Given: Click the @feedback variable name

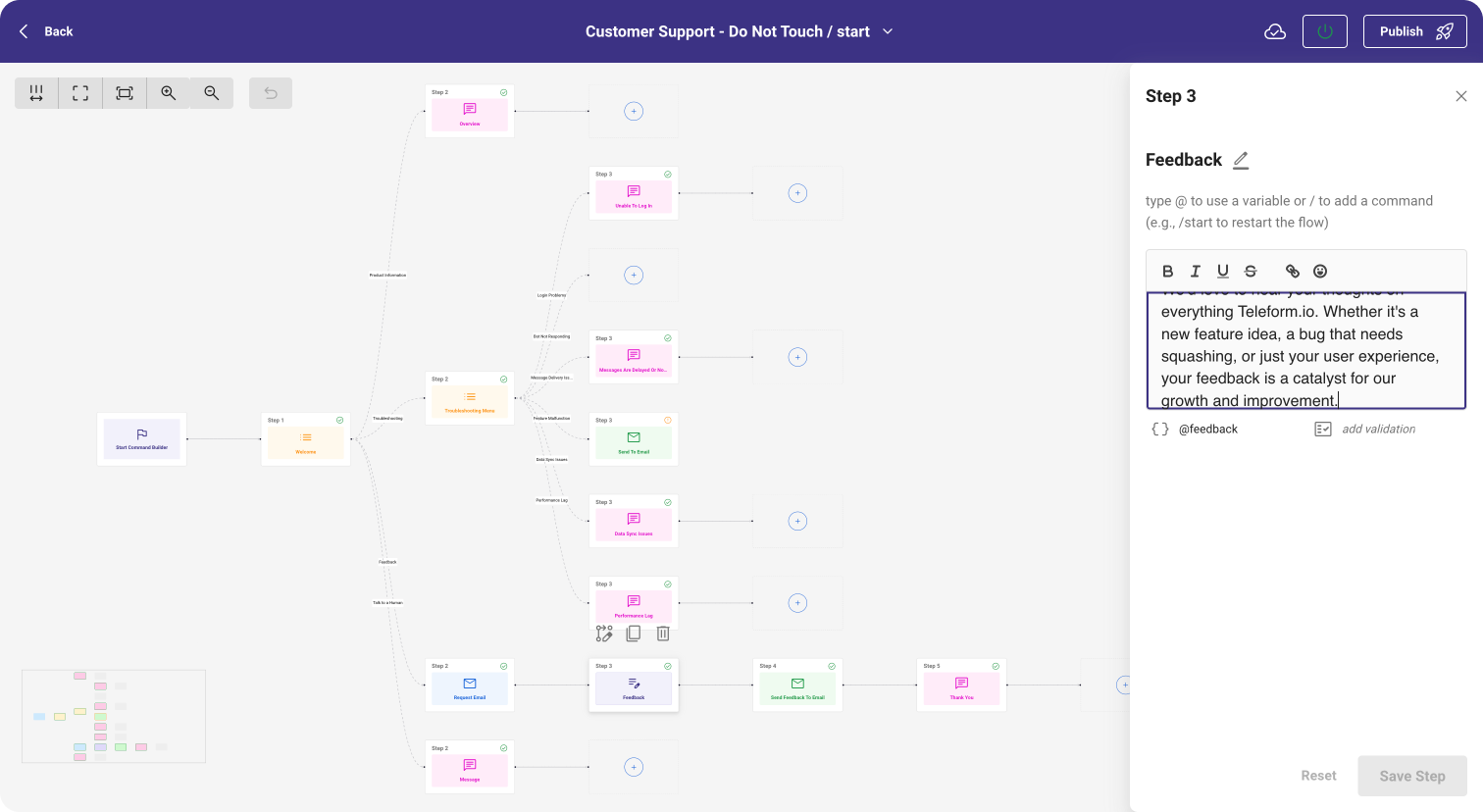Looking at the screenshot, I should [1208, 430].
